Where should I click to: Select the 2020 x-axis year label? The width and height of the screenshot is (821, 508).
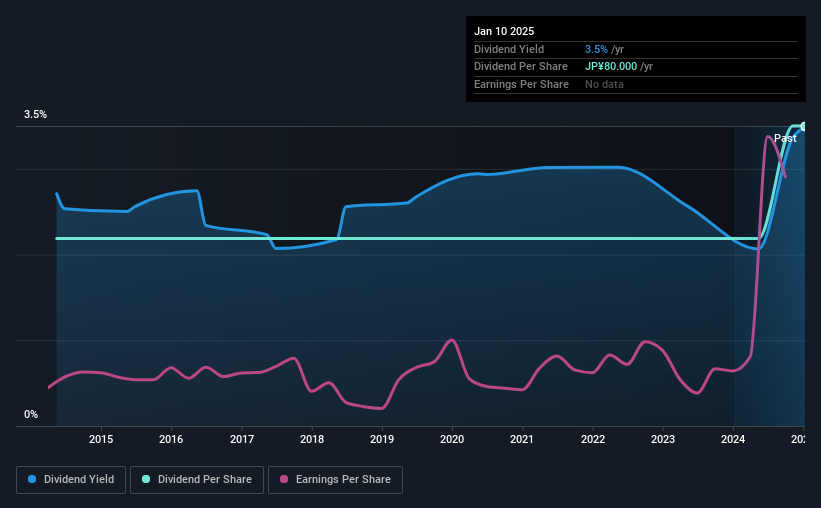(x=452, y=439)
